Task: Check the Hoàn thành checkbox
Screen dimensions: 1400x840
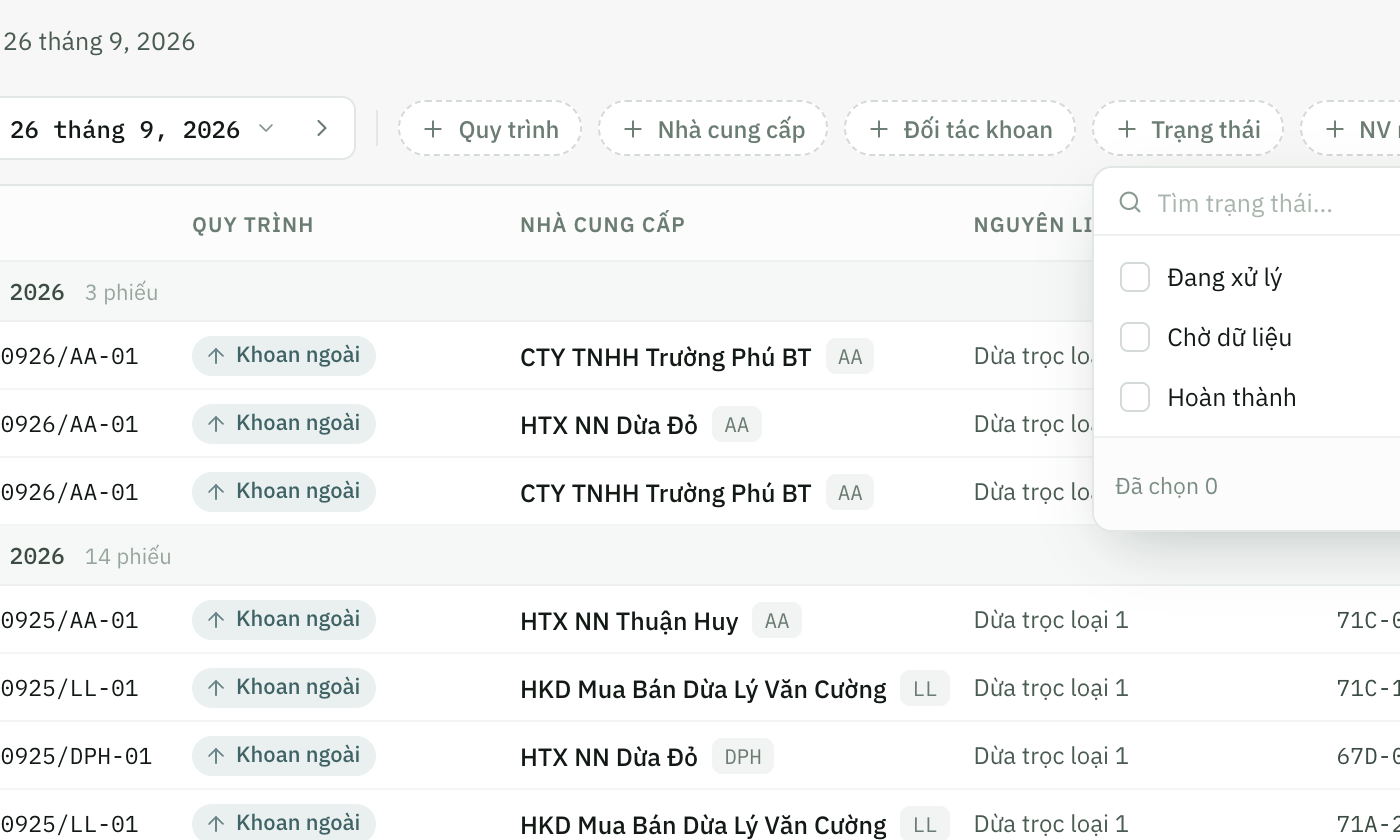Action: (x=1135, y=397)
